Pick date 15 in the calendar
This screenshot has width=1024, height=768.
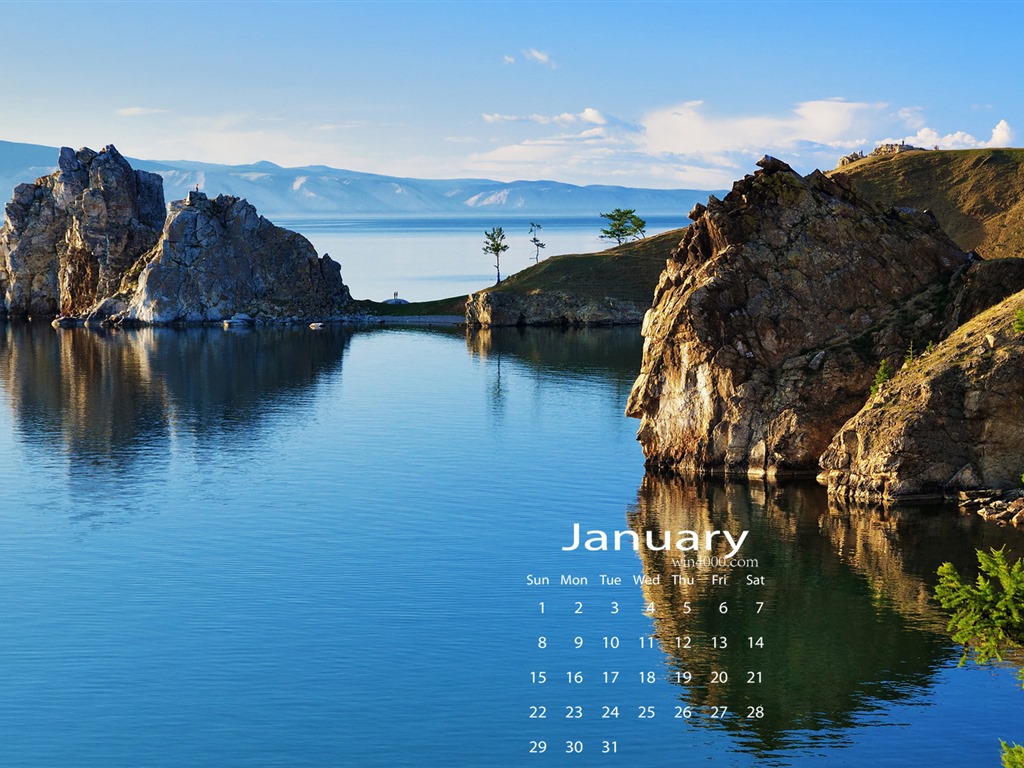point(538,678)
